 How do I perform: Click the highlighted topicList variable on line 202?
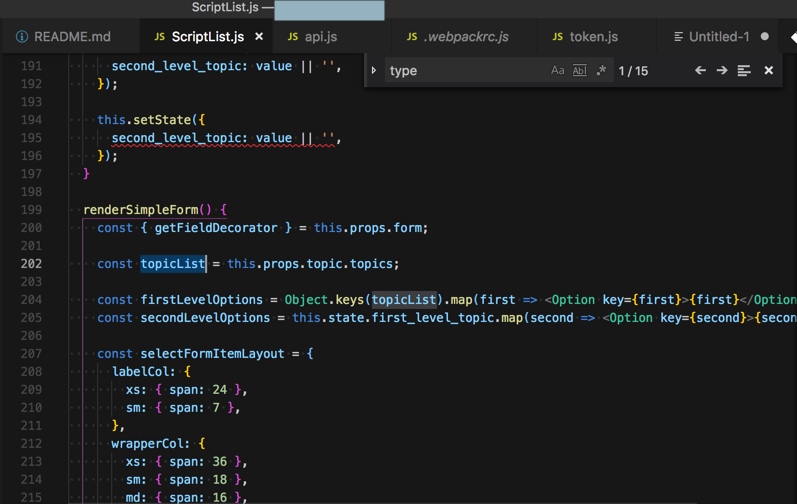coord(173,264)
